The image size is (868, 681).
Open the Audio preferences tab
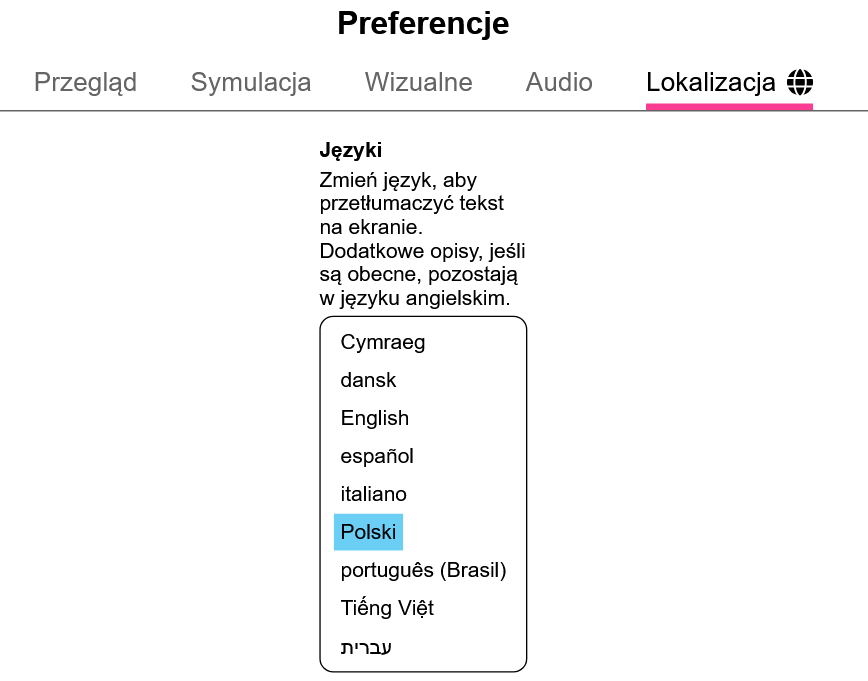point(559,82)
